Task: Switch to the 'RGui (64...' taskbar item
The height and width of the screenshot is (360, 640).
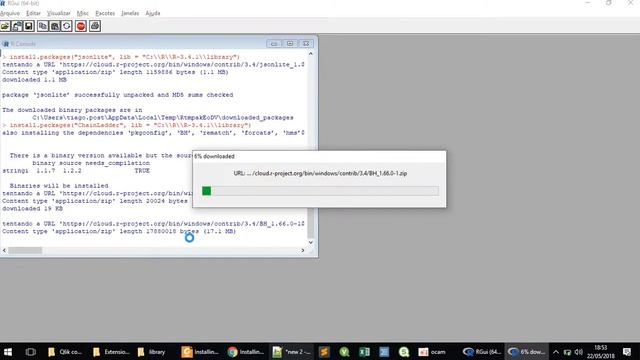Action: 482,351
